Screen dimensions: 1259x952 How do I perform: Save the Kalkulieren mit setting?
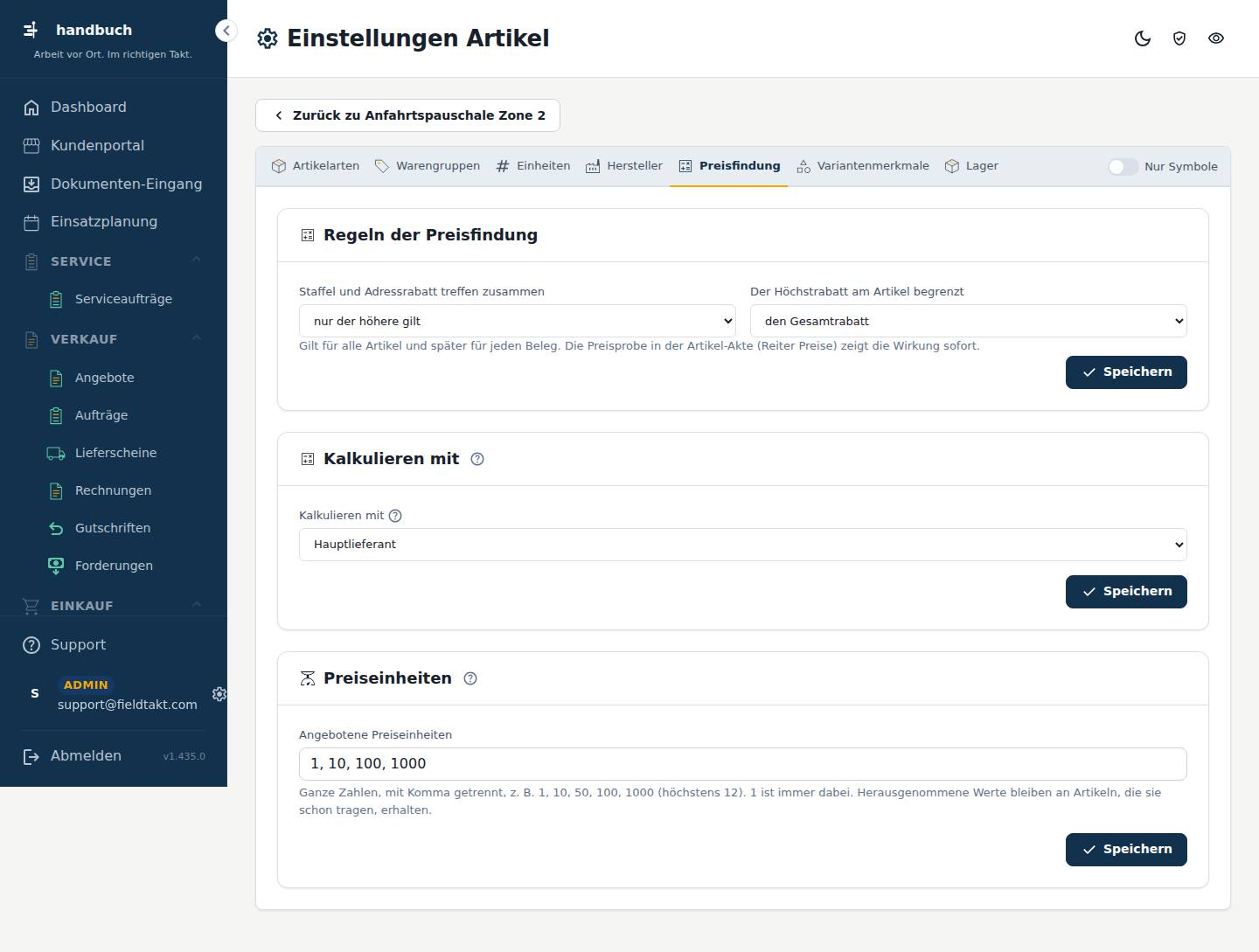(x=1126, y=592)
